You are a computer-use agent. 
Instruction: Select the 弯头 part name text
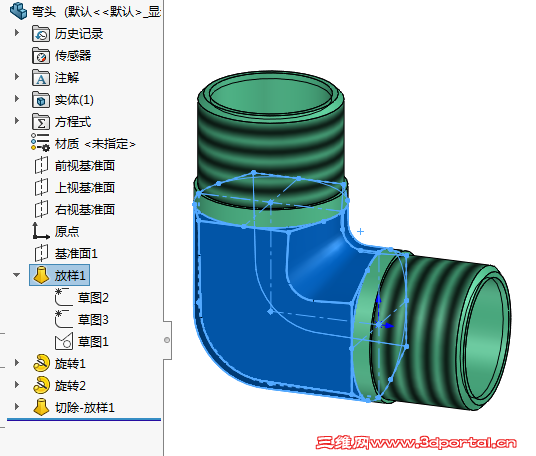44,11
